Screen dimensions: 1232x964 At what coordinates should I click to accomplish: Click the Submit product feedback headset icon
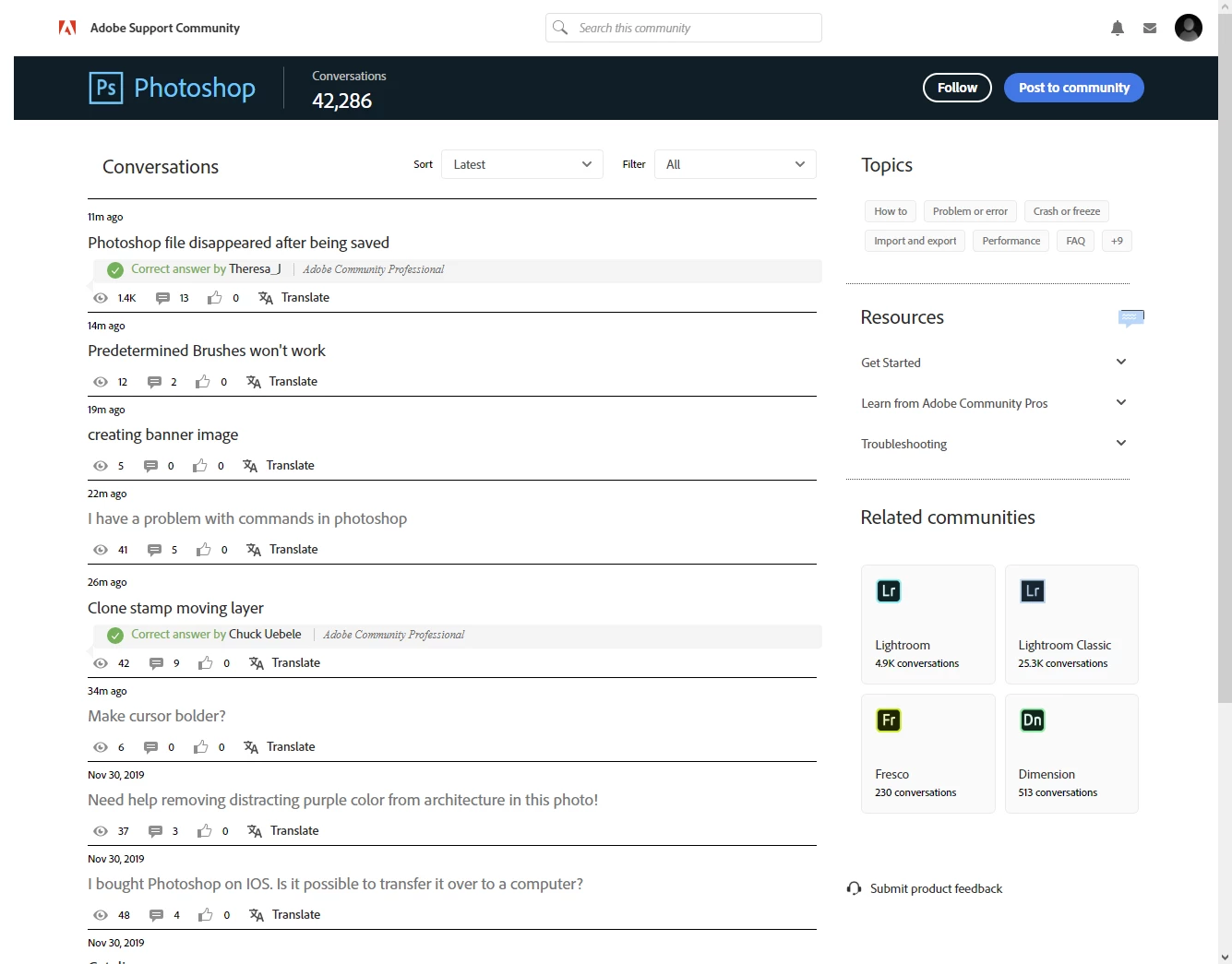(x=855, y=888)
